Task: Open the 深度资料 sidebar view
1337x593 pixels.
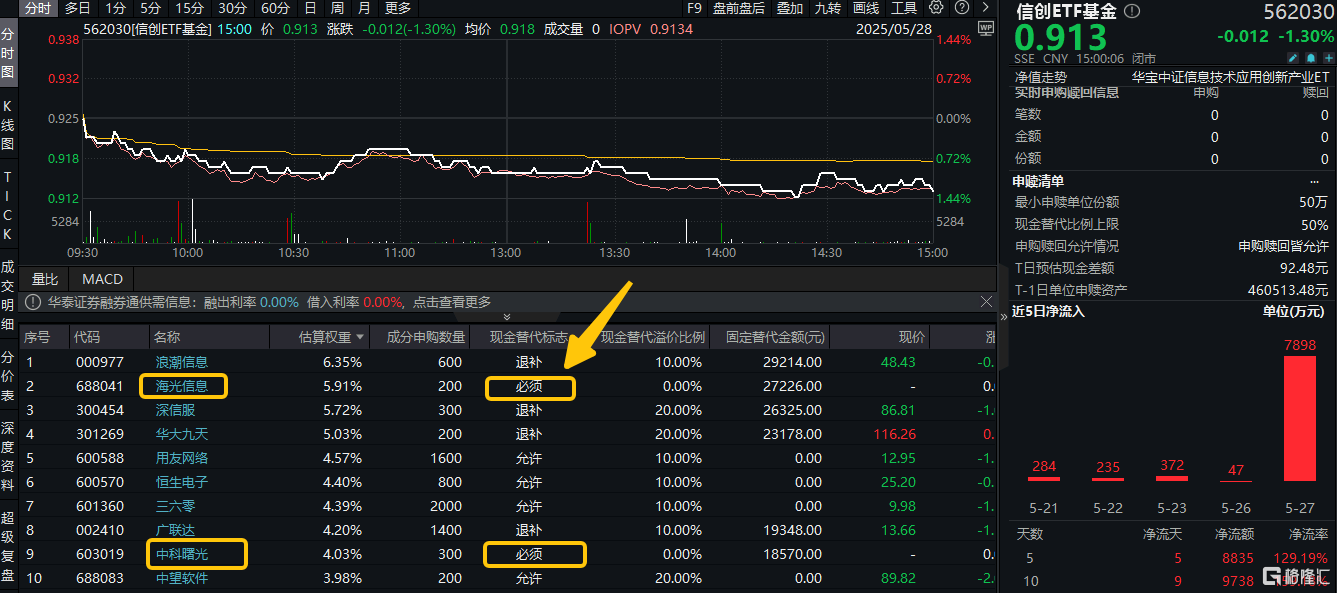Action: [x=8, y=457]
